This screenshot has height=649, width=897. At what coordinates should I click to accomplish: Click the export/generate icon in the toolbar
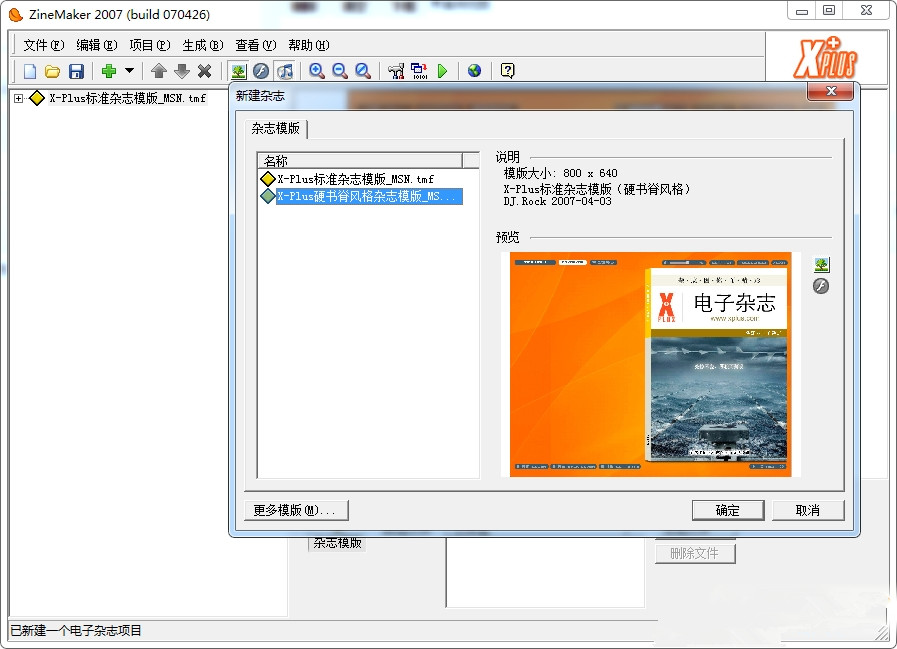click(x=421, y=71)
